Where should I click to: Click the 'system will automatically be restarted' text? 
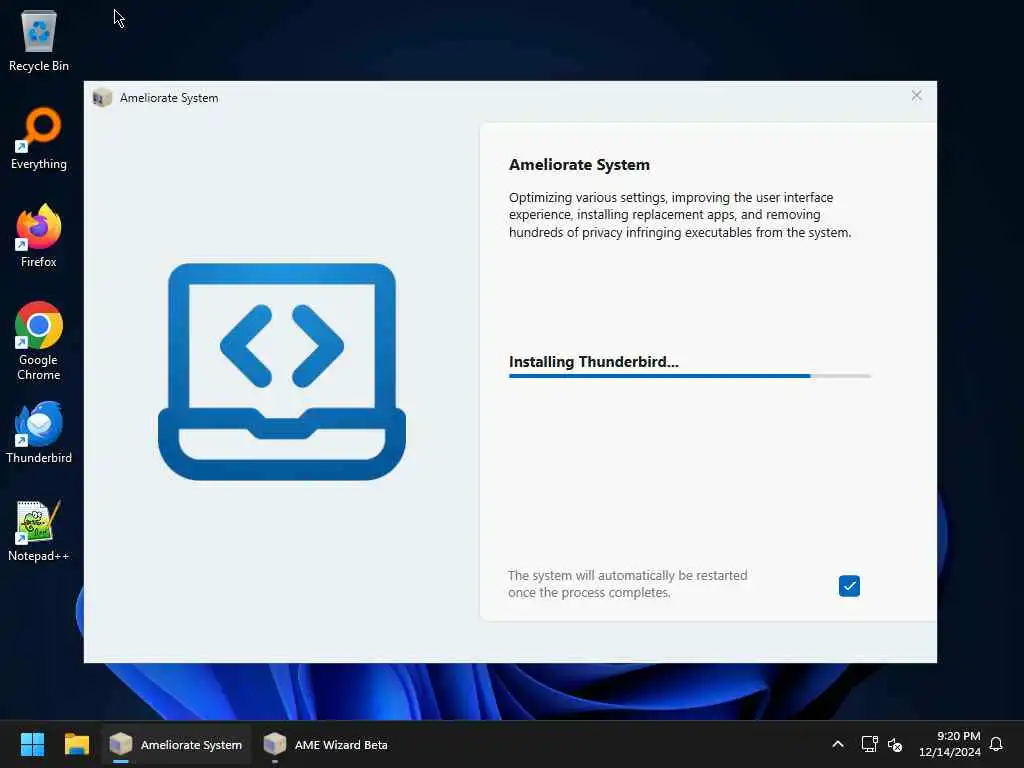click(x=628, y=584)
